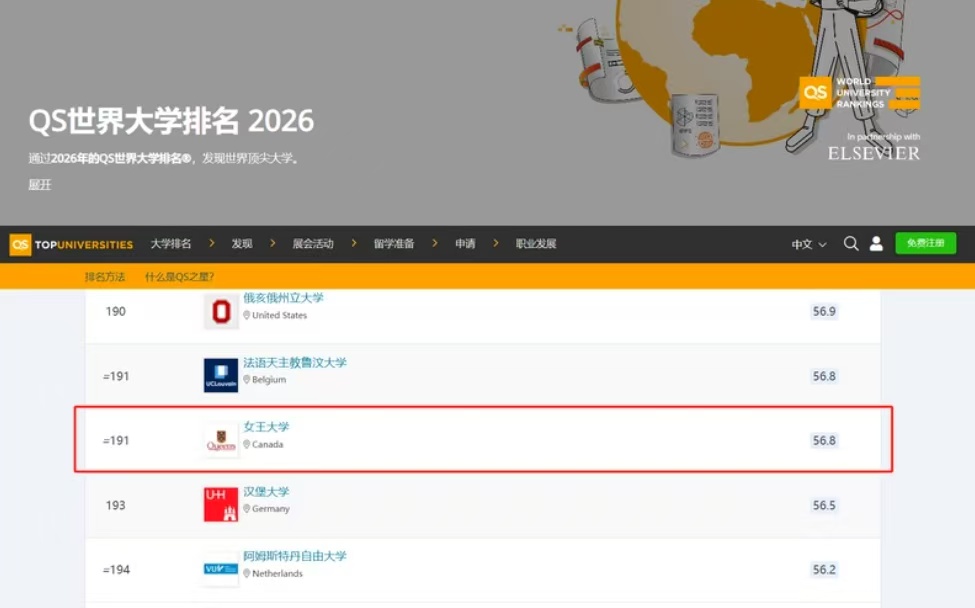Click the 56.2 score value
The width and height of the screenshot is (975, 608).
824,569
